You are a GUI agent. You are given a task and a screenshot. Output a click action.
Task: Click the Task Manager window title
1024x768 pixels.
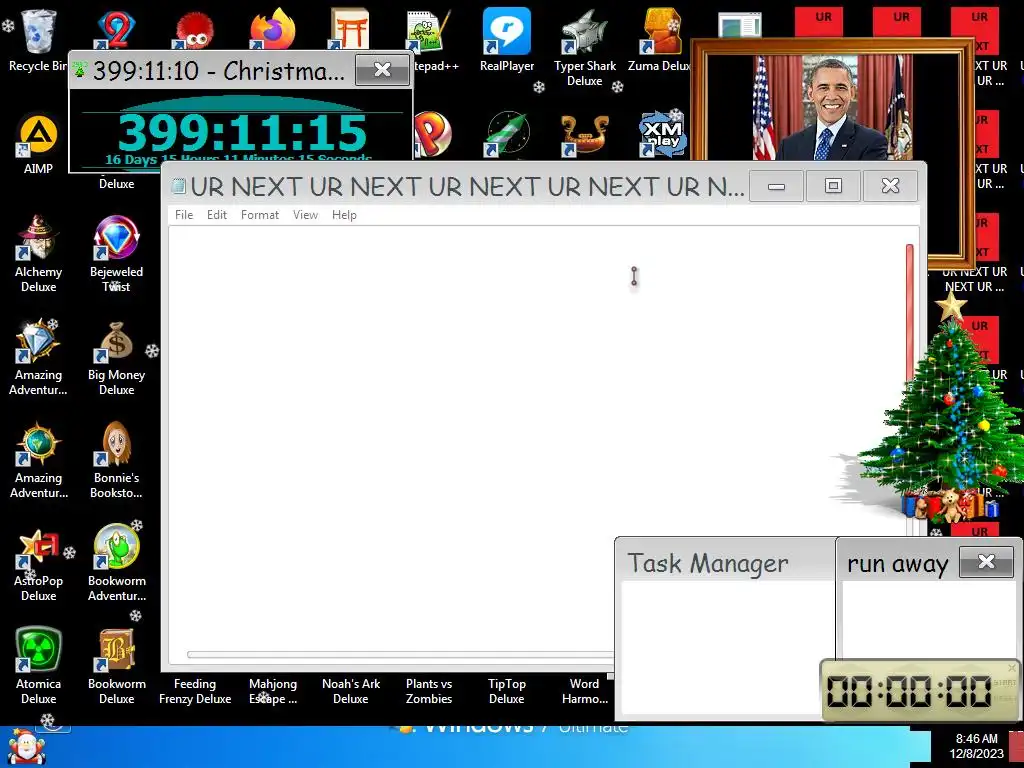coord(708,563)
